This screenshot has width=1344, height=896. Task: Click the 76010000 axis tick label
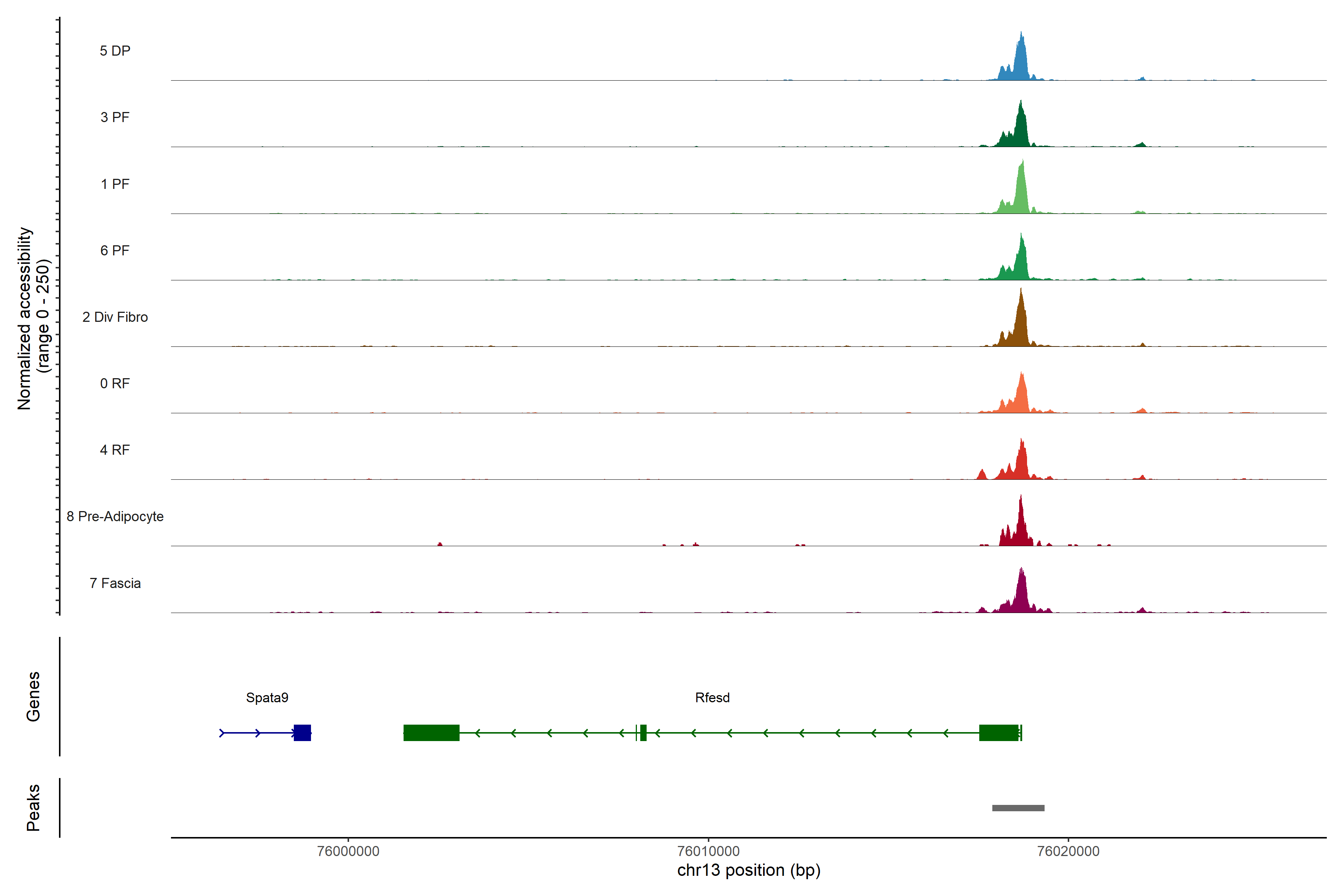click(708, 852)
